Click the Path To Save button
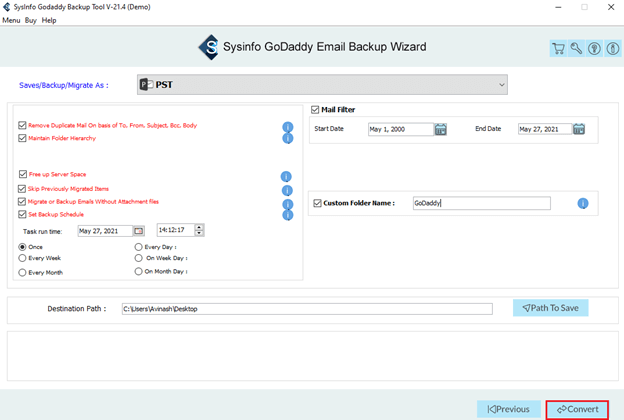The height and width of the screenshot is (420, 624). (x=551, y=308)
